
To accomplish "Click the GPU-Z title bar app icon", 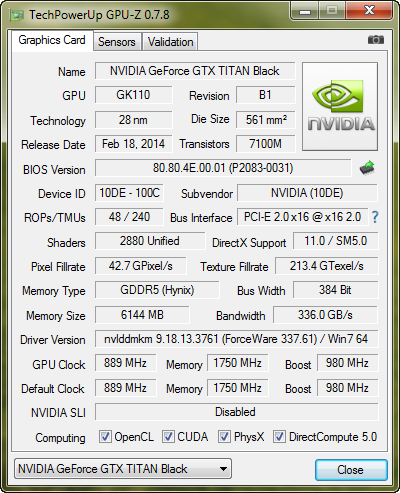I will (x=17, y=15).
